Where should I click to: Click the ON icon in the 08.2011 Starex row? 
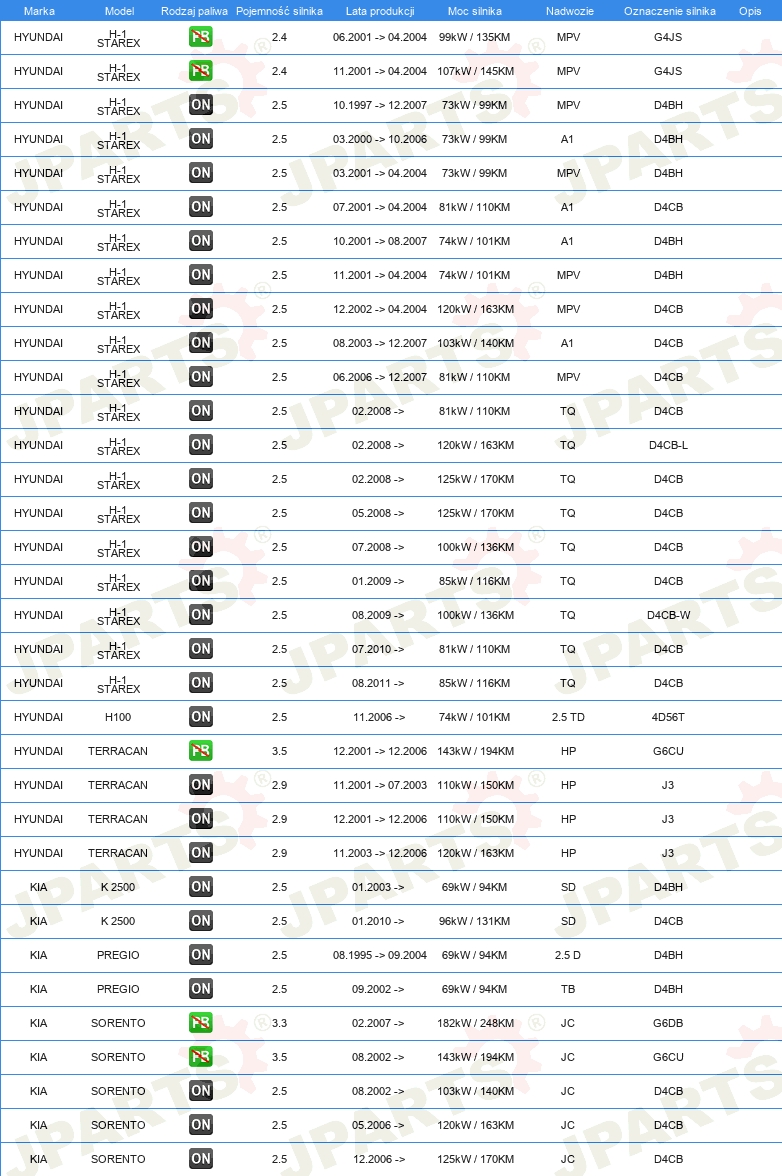200,682
